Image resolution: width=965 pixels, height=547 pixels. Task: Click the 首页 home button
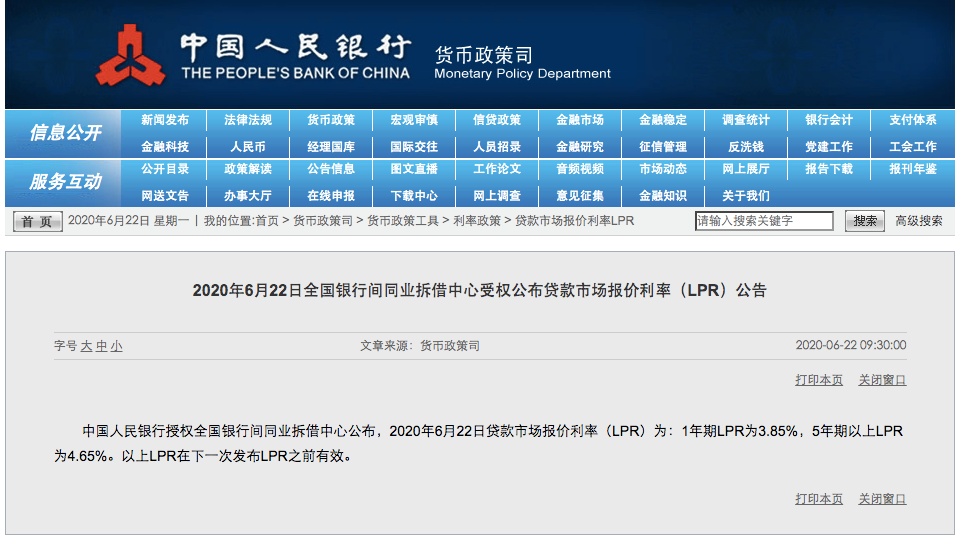38,221
